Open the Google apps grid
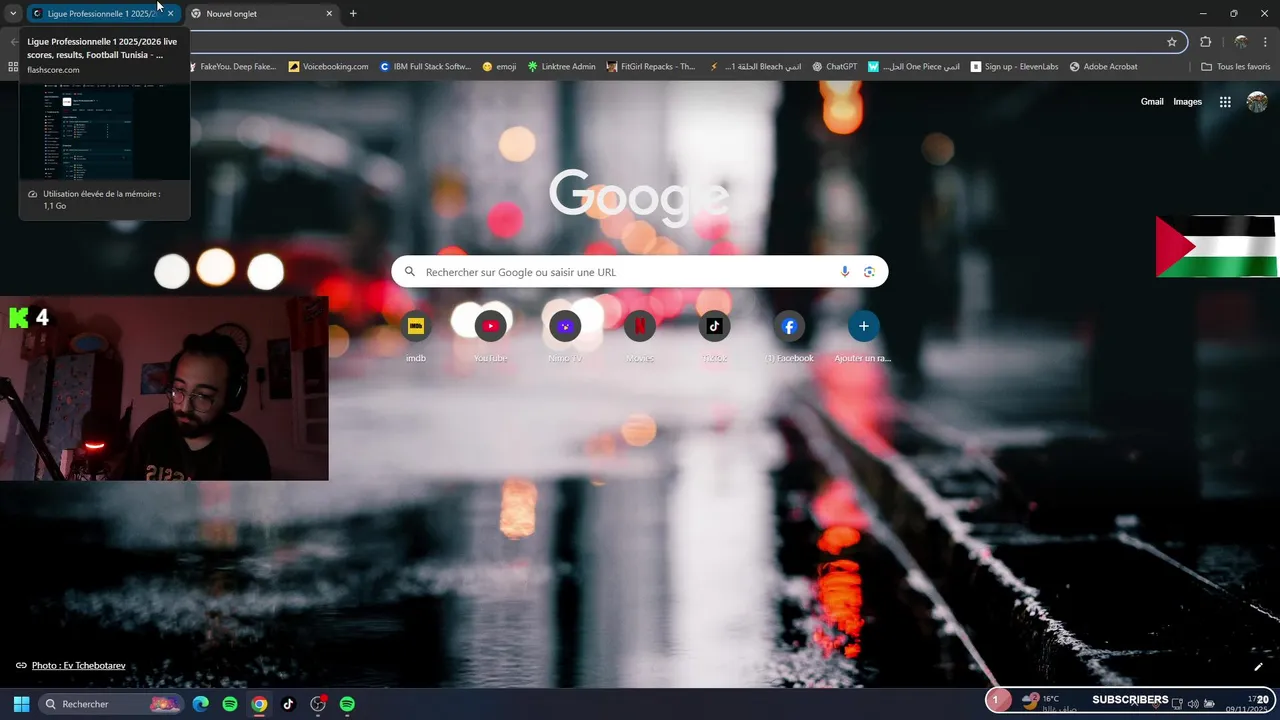 pos(1225,102)
